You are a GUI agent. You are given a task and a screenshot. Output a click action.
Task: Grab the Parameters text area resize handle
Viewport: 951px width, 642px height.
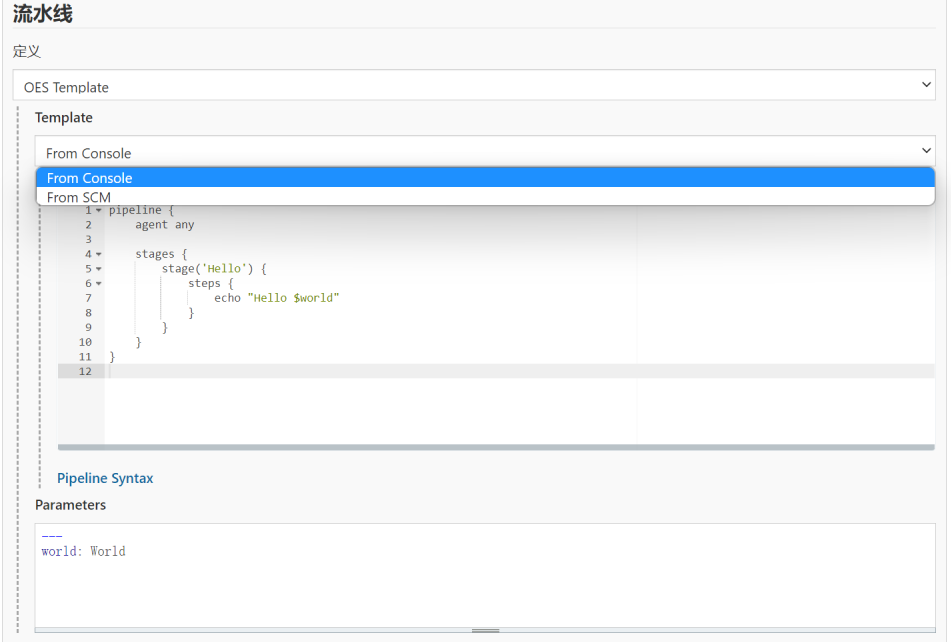[x=485, y=630]
